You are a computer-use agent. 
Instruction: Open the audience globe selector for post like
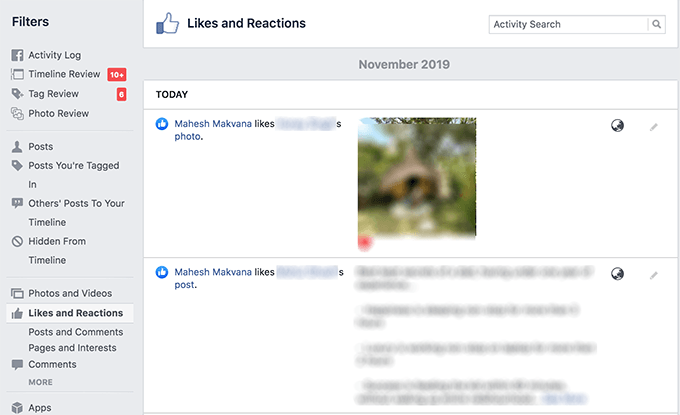618,273
